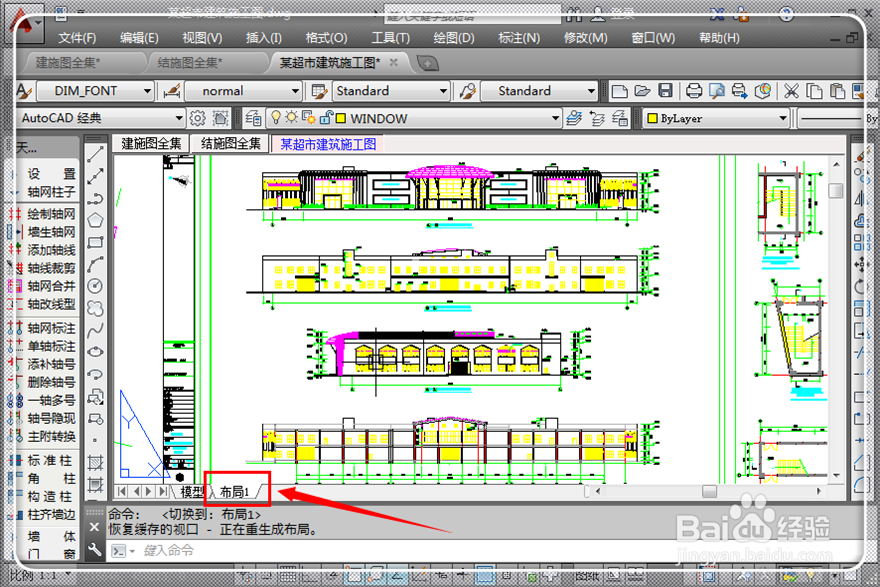Select the Arc draw tool
The height and width of the screenshot is (587, 880).
tap(95, 264)
